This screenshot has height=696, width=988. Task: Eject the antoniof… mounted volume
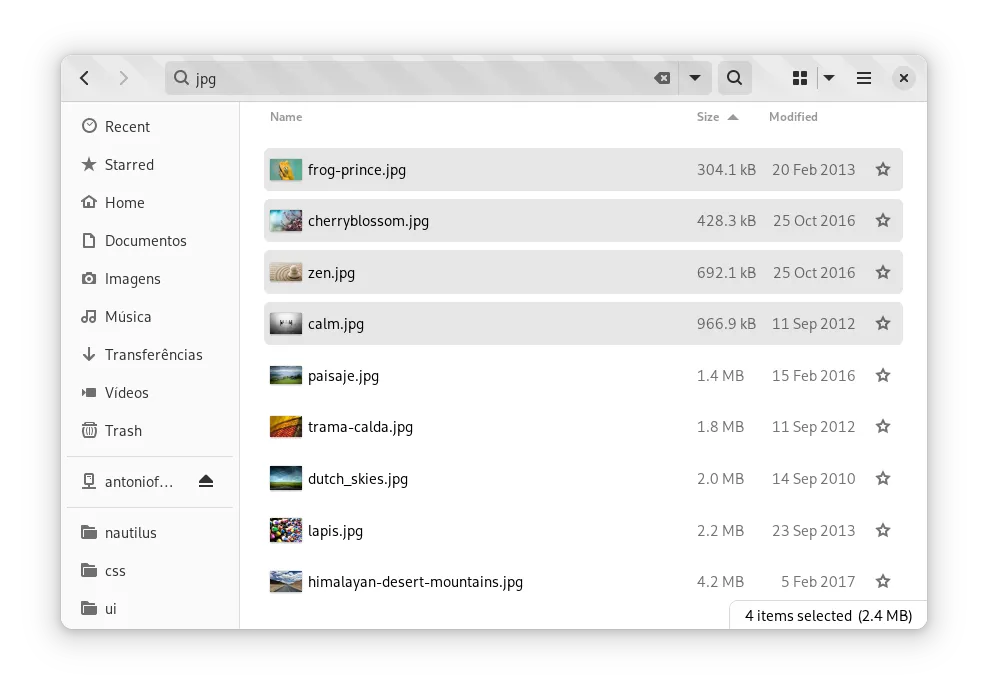click(206, 482)
